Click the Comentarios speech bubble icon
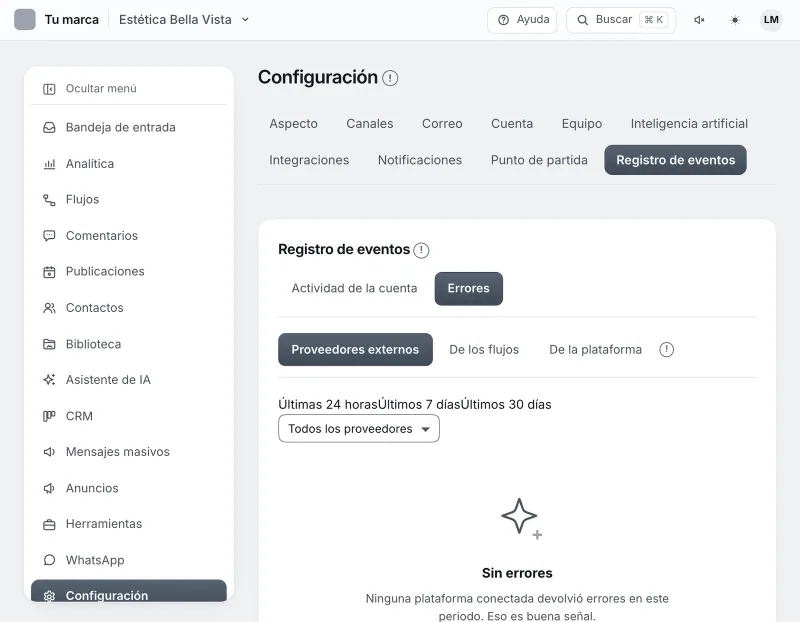Viewport: 800px width, 622px height. tap(49, 236)
